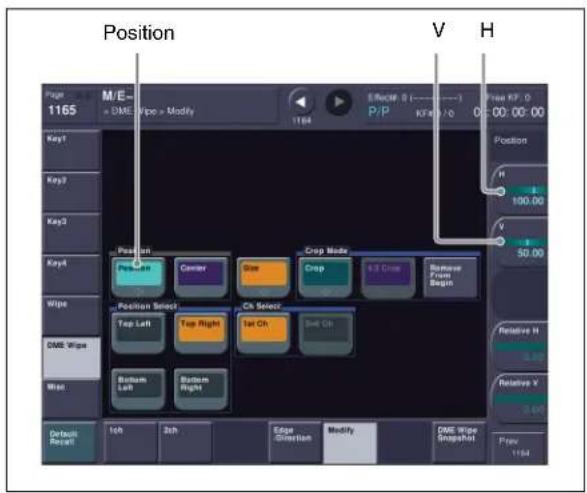This screenshot has width=587, height=493.
Task: Select Top Right position
Action: coord(201,333)
